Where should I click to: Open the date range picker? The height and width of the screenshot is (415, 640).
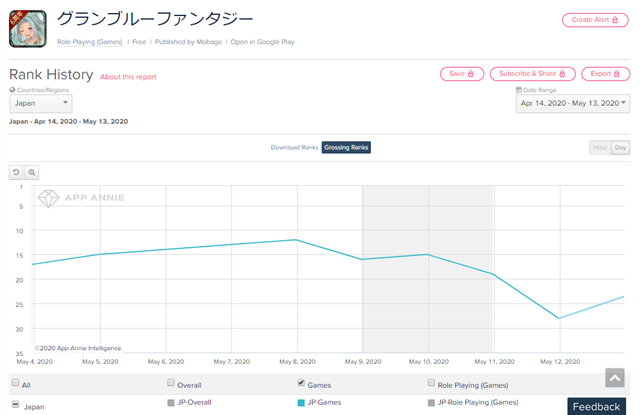pyautogui.click(x=573, y=104)
